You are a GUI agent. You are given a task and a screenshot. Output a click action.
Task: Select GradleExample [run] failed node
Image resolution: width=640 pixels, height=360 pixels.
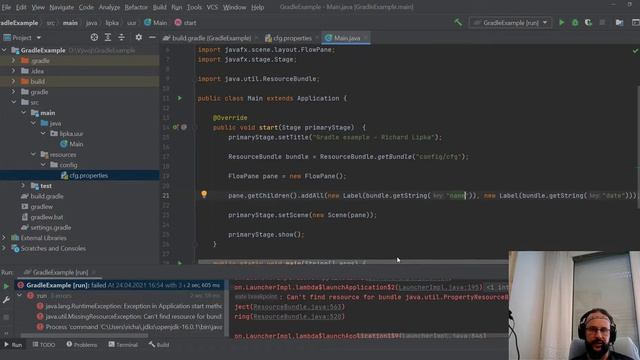tap(120, 285)
